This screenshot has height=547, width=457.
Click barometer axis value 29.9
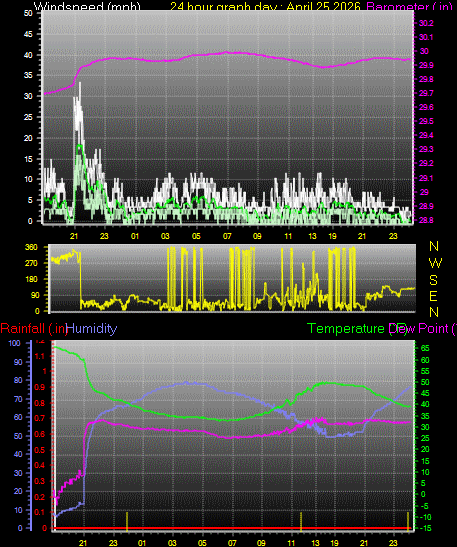pos(426,65)
